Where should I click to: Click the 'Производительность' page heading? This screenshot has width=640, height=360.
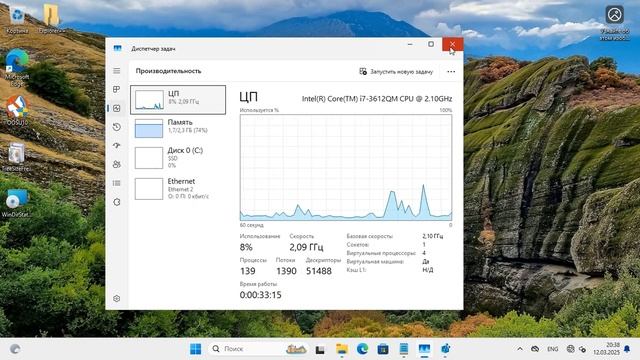click(x=169, y=71)
